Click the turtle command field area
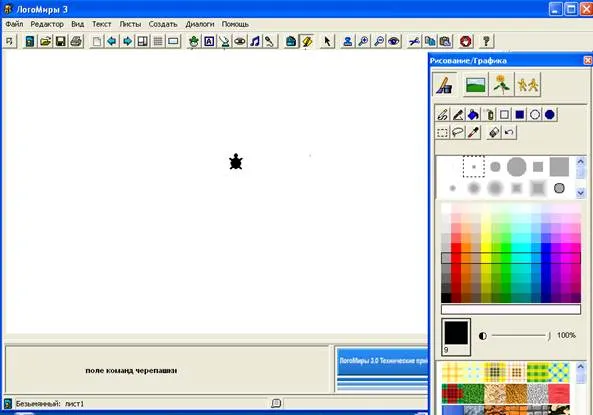593x415 pixels. 168,370
